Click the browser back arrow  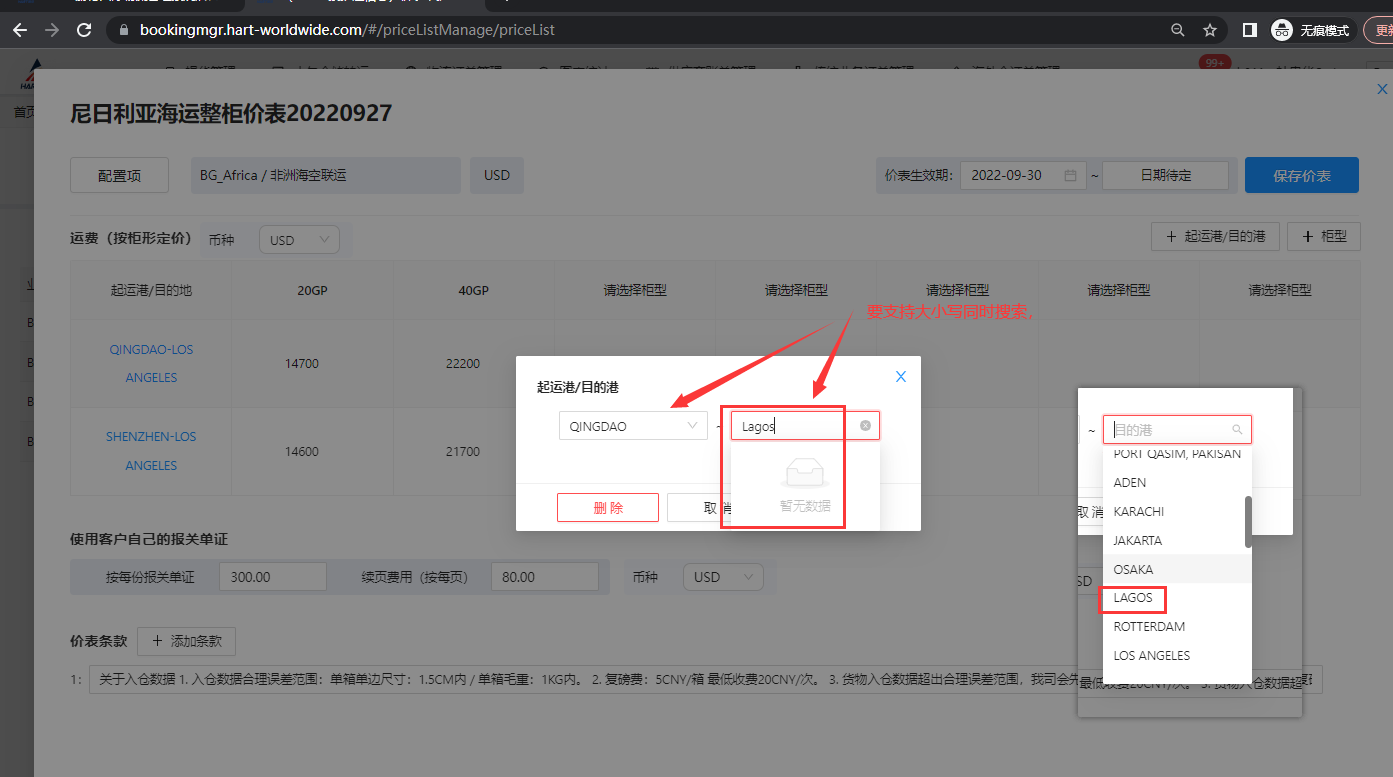[x=20, y=30]
